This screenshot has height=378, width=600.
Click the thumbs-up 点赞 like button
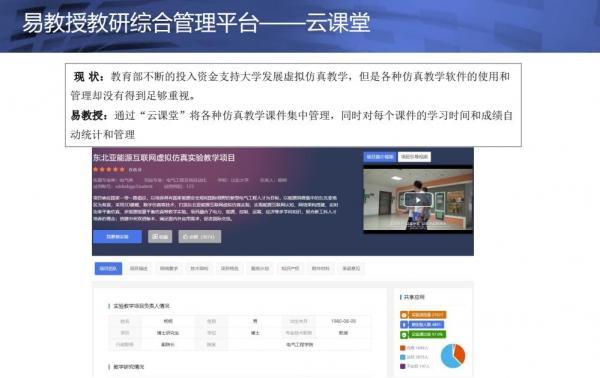point(199,237)
